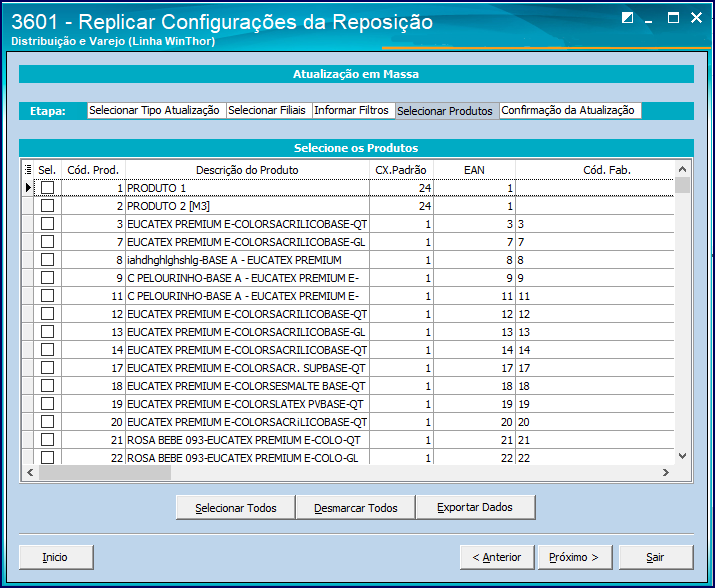The width and height of the screenshot is (715, 588).
Task: Tick the checkbox for product code 17
Action: click(x=47, y=368)
